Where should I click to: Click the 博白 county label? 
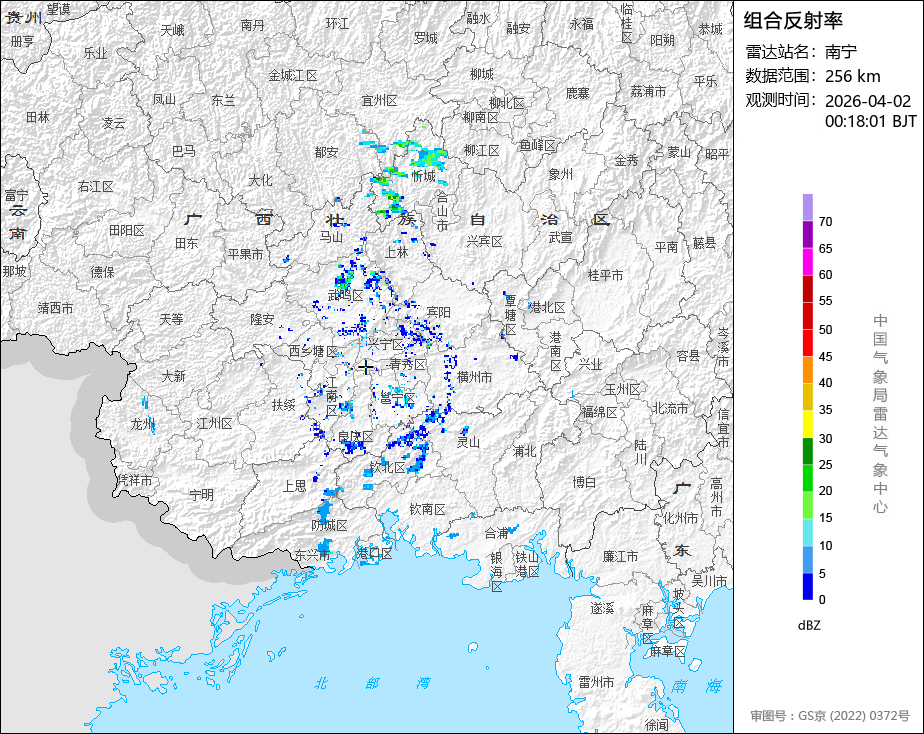pyautogui.click(x=584, y=482)
